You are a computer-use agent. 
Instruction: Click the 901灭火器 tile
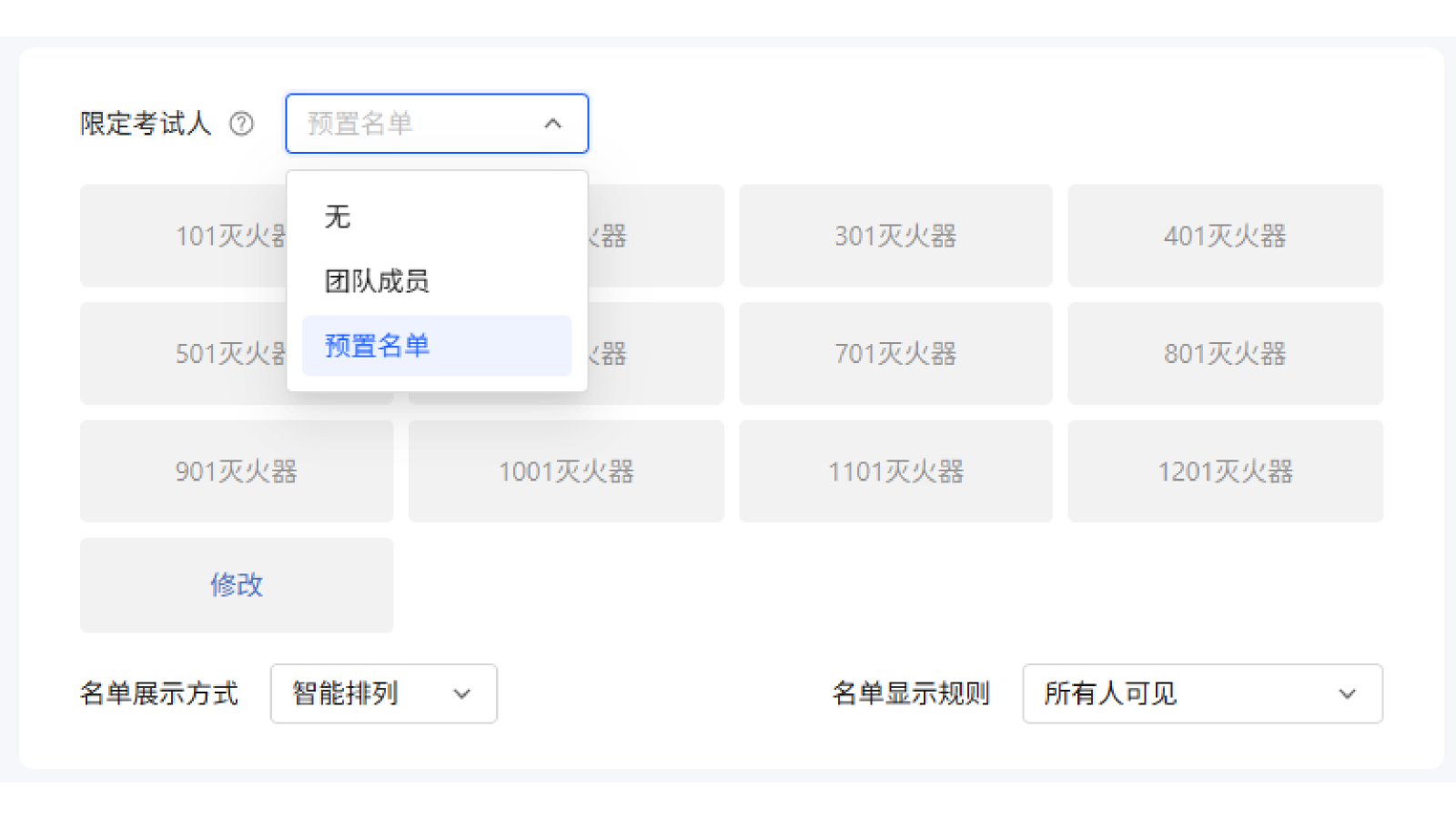tap(236, 471)
